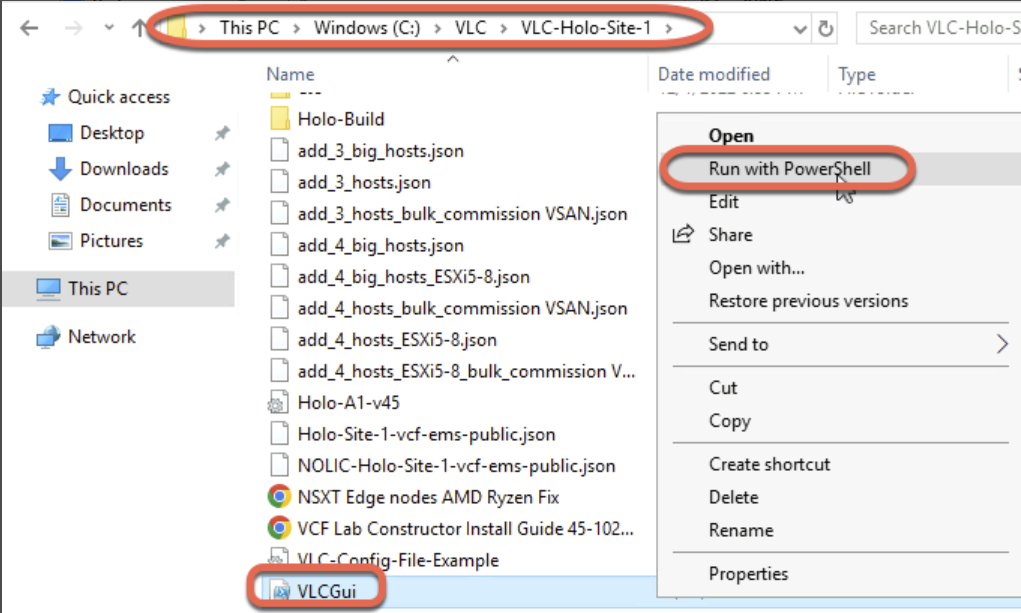Image resolution: width=1021 pixels, height=613 pixels.
Task: Click the Share icon in context menu
Action: [x=683, y=234]
